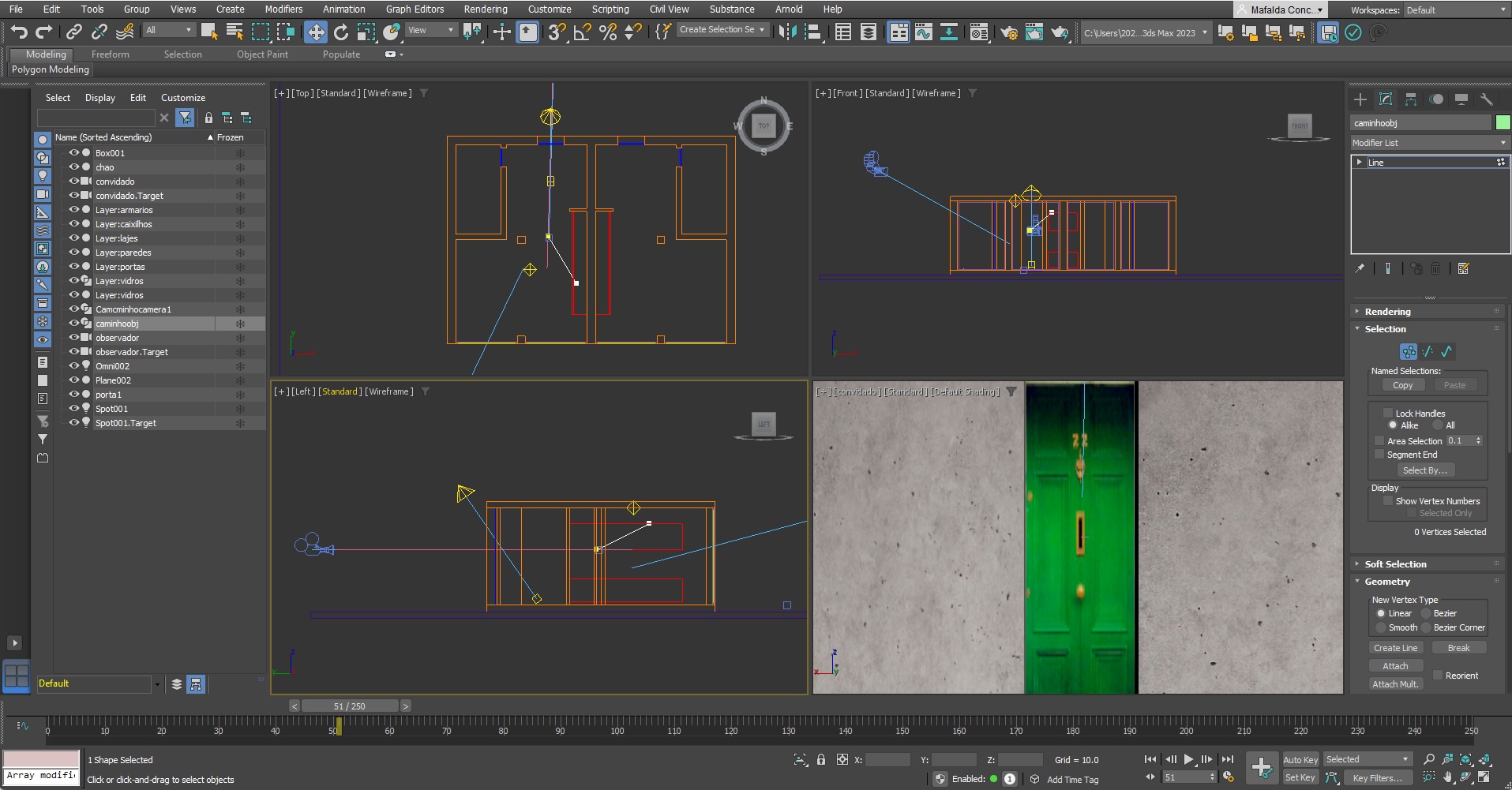Open the Create Selection Set dropdown
The width and height of the screenshot is (1512, 790).
(x=722, y=30)
